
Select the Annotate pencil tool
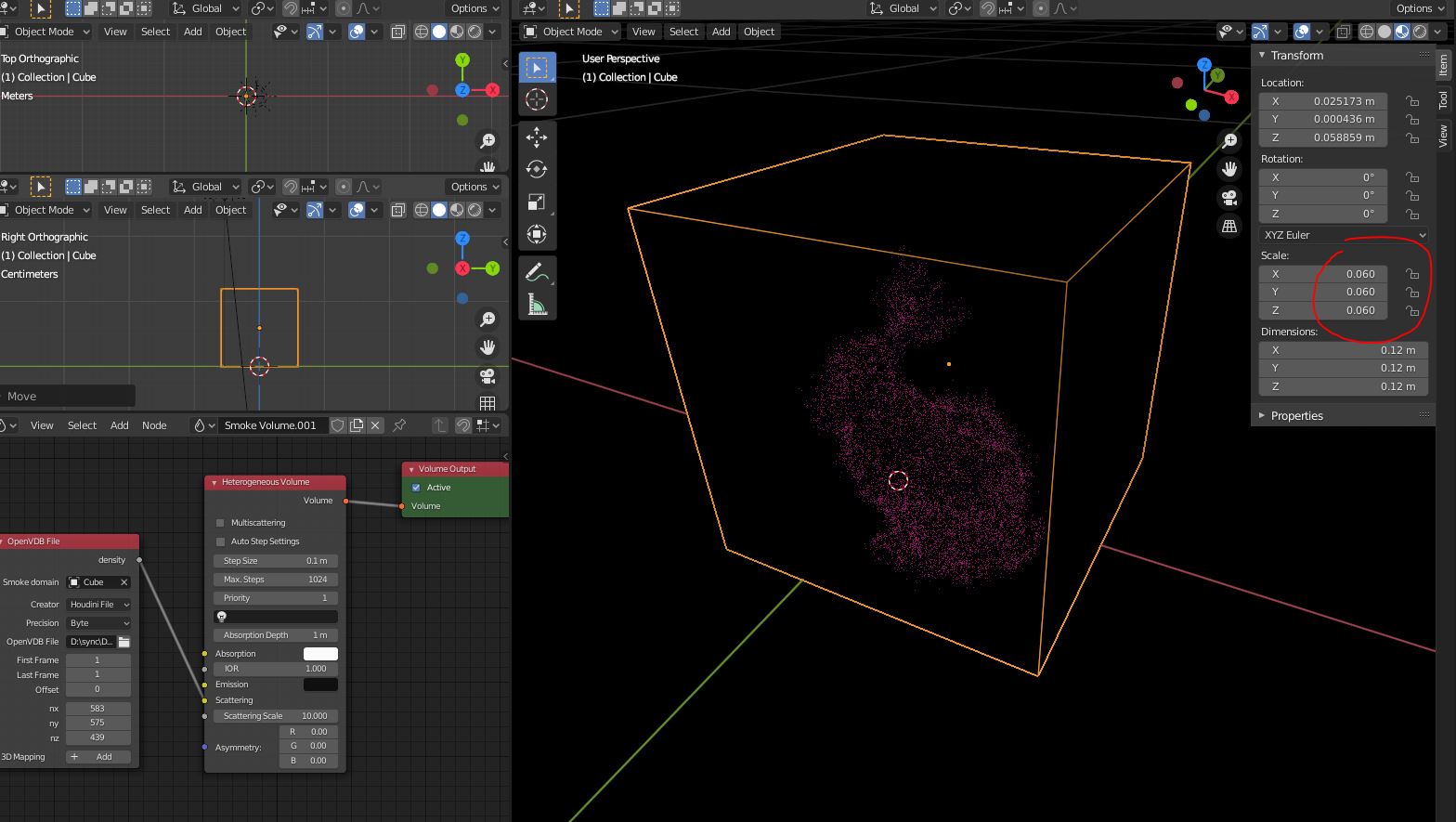(x=537, y=272)
